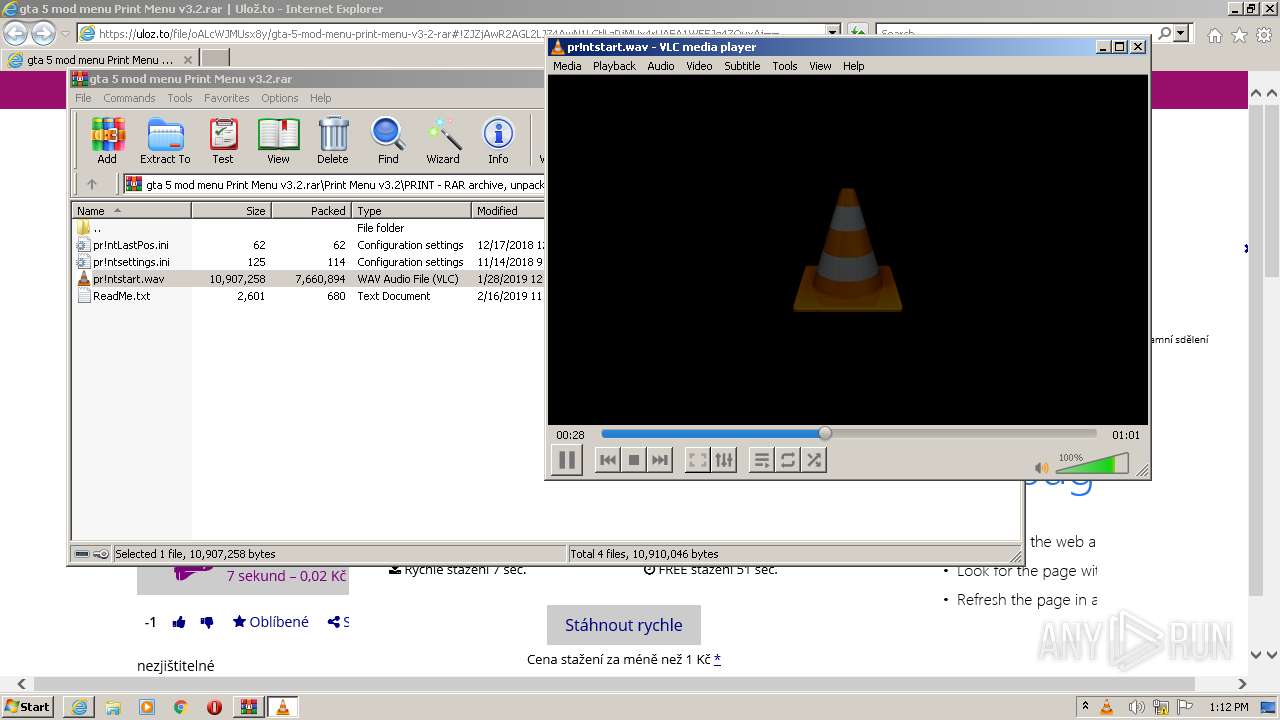
Task: Open the VLC Audio menu
Action: 660,66
